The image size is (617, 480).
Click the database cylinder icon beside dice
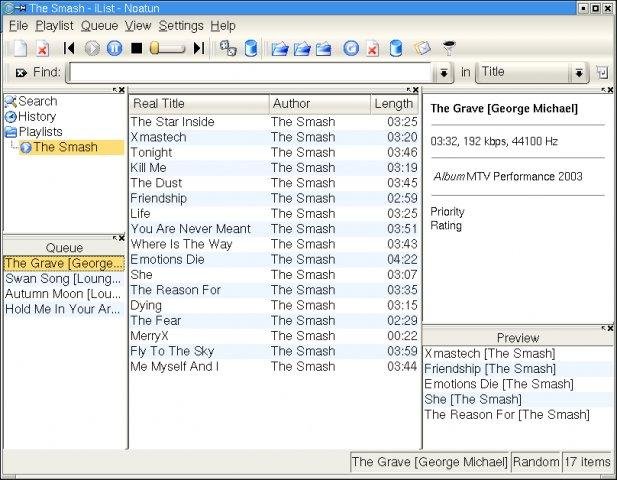tap(251, 48)
